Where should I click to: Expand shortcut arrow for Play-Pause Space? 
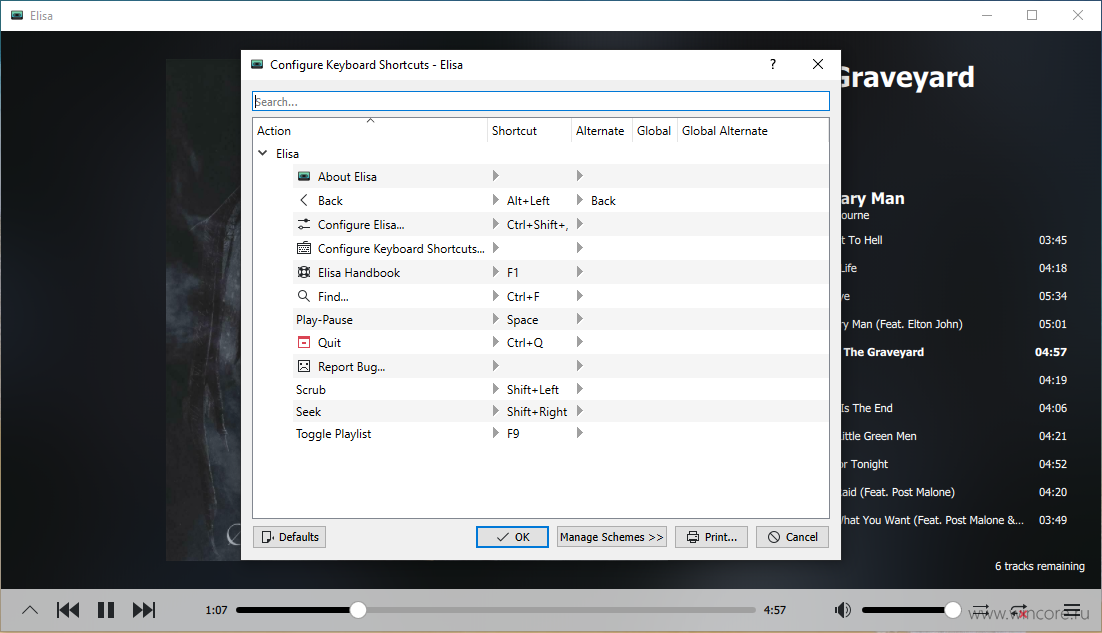[495, 319]
